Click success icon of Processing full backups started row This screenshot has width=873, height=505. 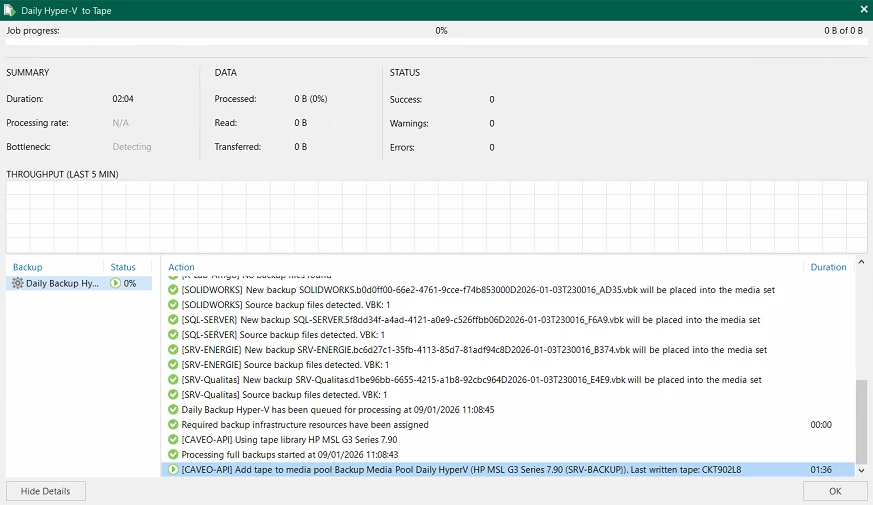point(173,455)
